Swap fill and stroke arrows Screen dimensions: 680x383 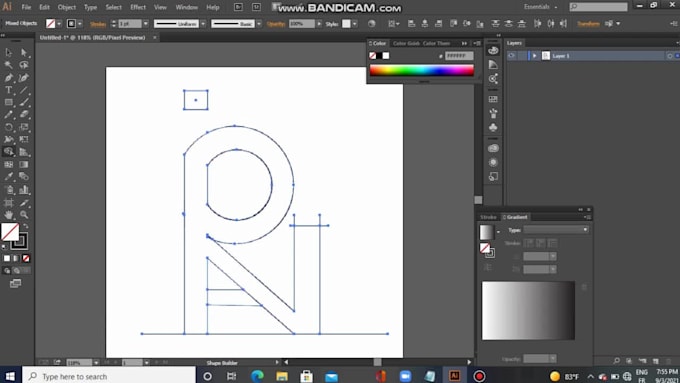pos(26,226)
